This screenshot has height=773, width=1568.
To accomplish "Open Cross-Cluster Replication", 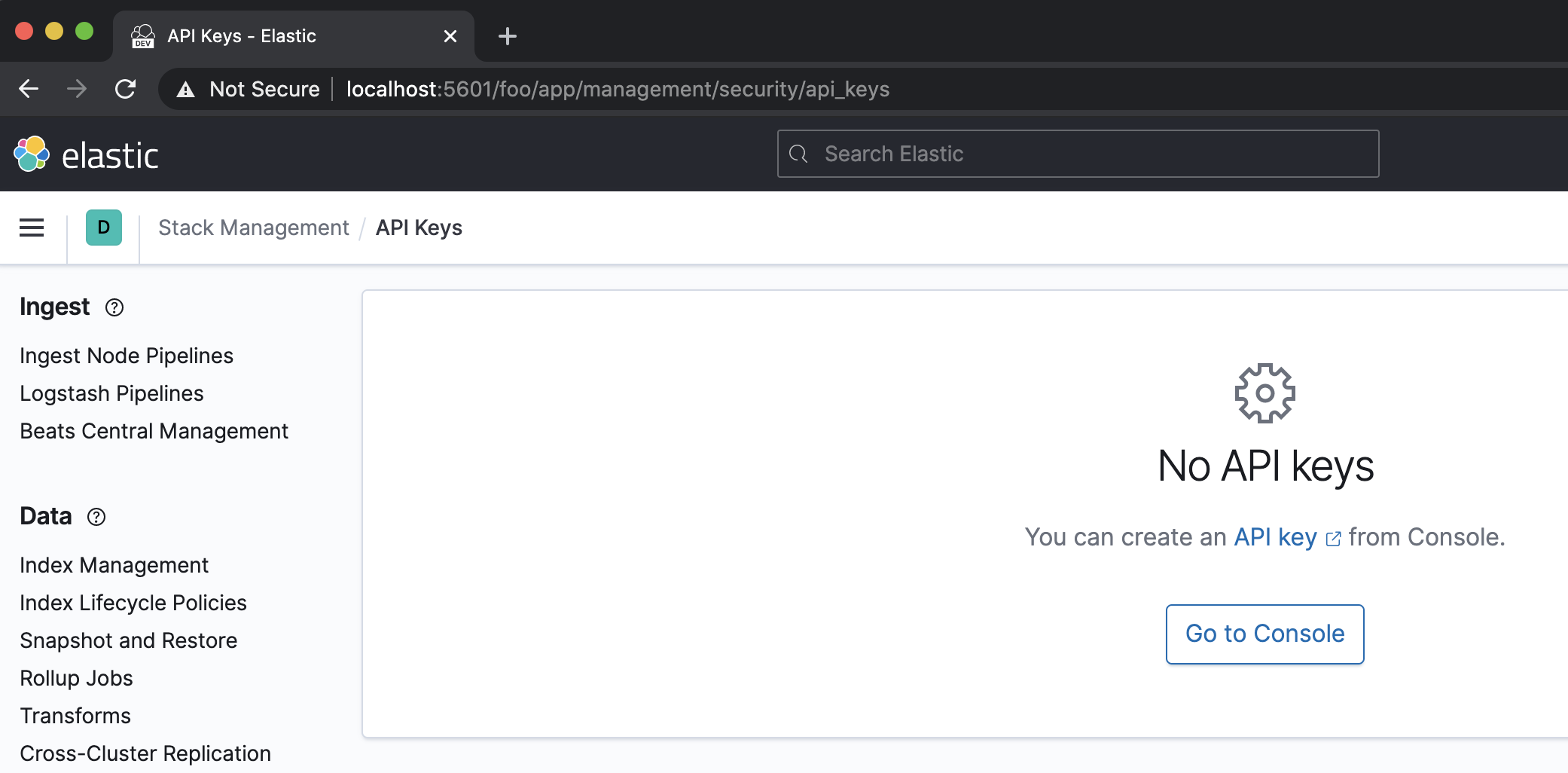I will pyautogui.click(x=145, y=753).
